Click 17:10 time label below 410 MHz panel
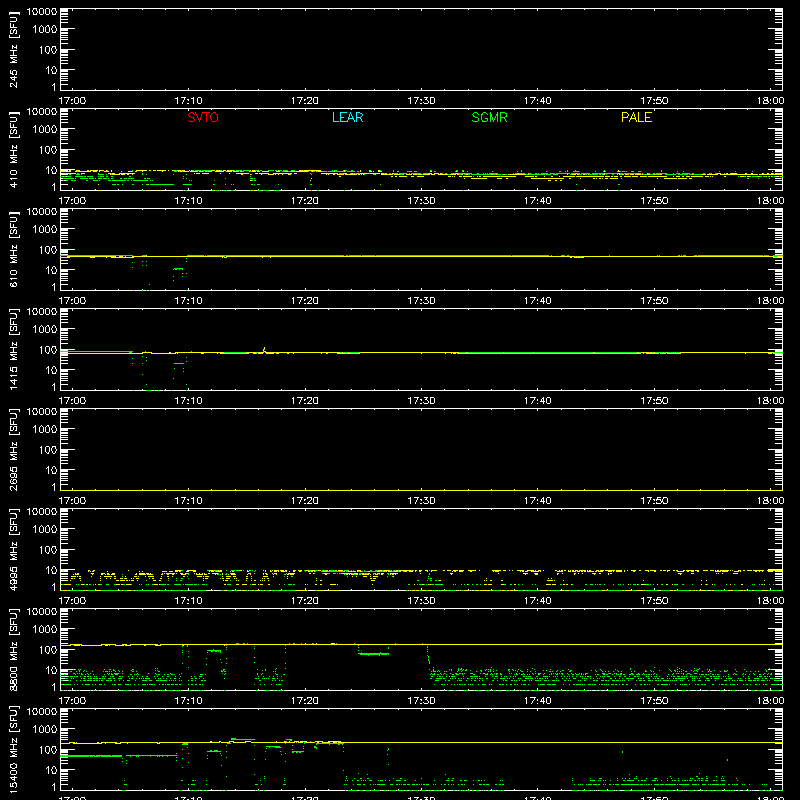 [188, 201]
